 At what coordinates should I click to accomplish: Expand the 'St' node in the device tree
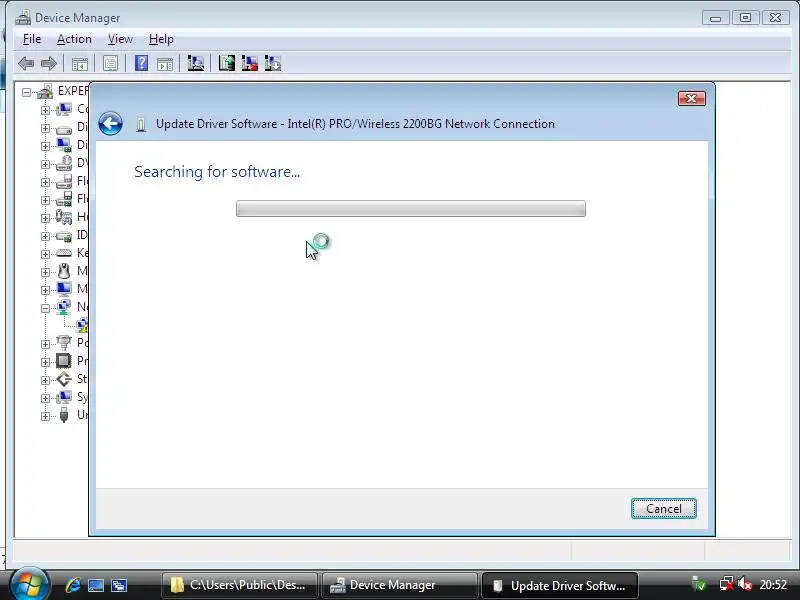45,380
